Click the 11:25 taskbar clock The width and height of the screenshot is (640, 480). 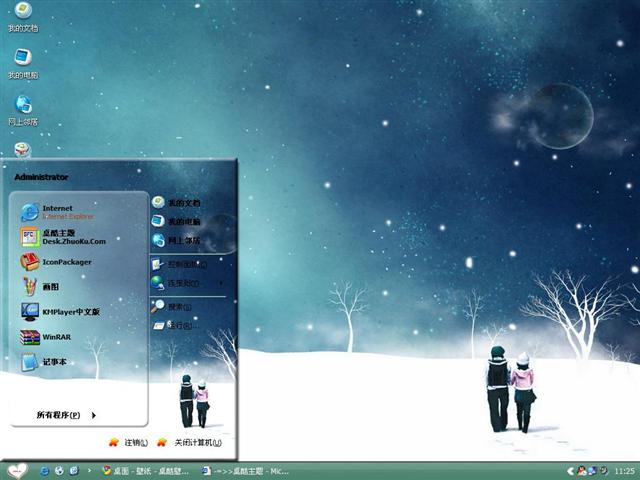(624, 471)
